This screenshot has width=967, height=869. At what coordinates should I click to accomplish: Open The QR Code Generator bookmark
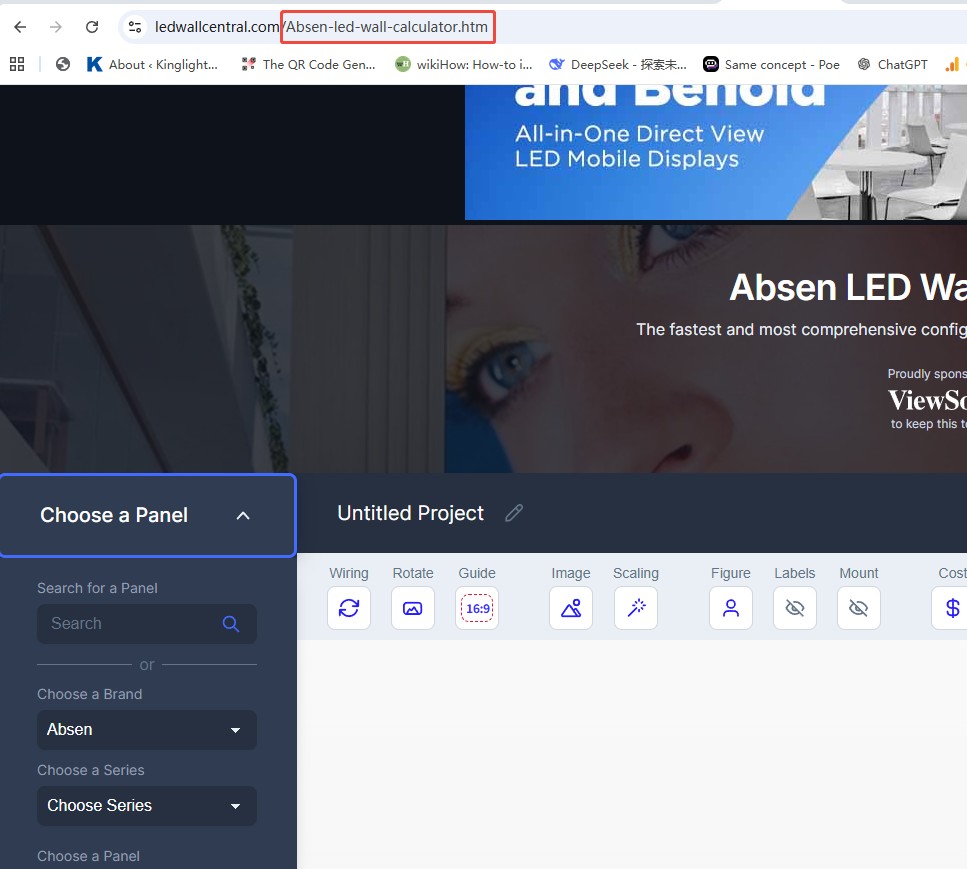click(x=308, y=64)
